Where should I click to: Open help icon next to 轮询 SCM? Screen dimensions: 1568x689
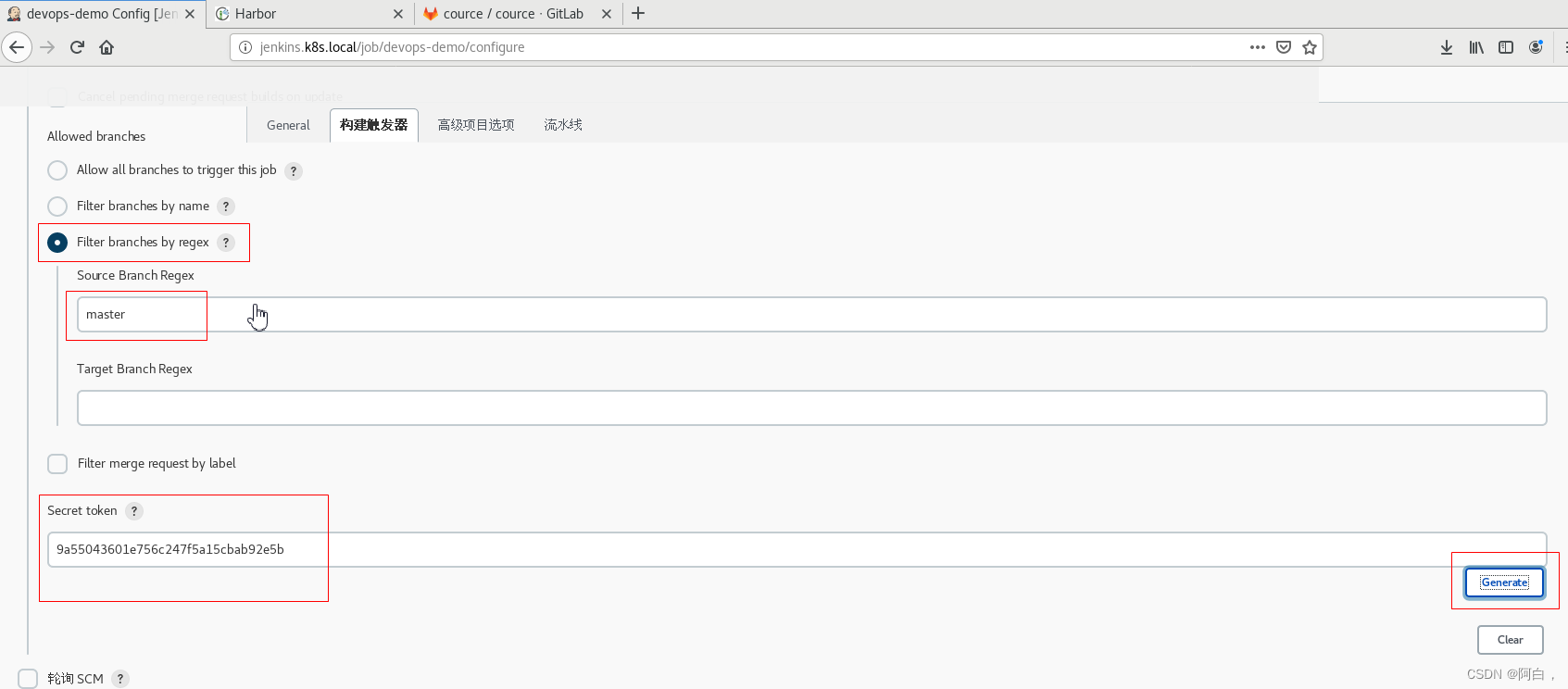[x=120, y=679]
